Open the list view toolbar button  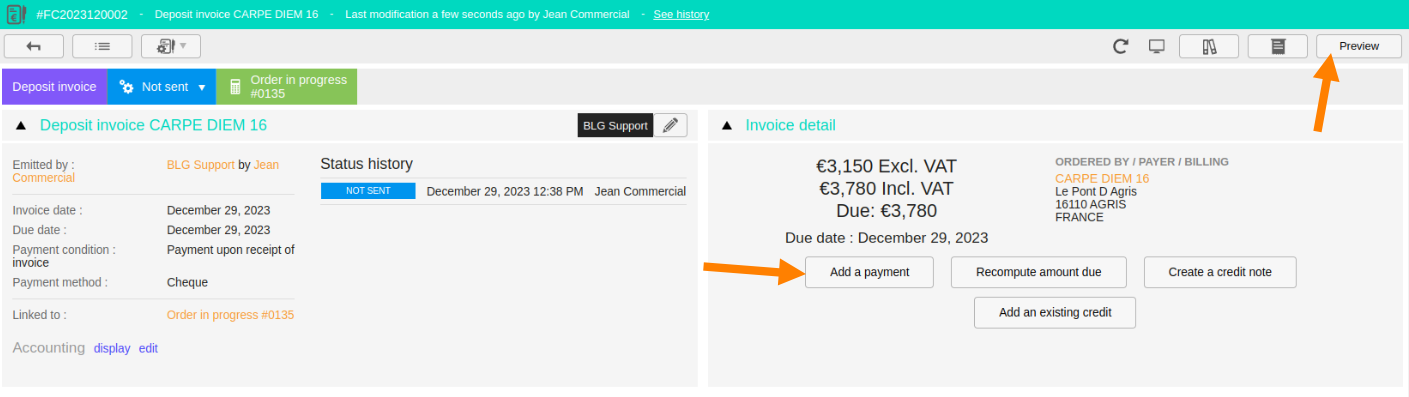(103, 46)
